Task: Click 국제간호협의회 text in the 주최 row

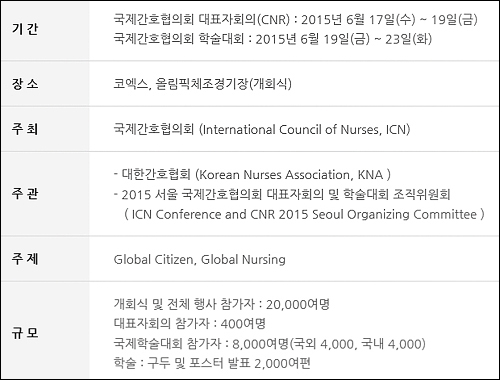Action: [x=154, y=129]
